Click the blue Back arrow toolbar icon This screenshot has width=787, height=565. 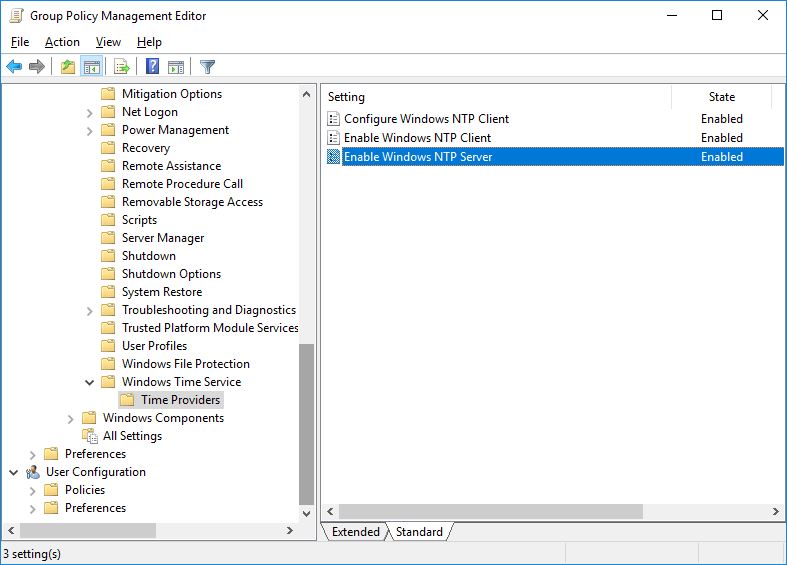point(14,66)
